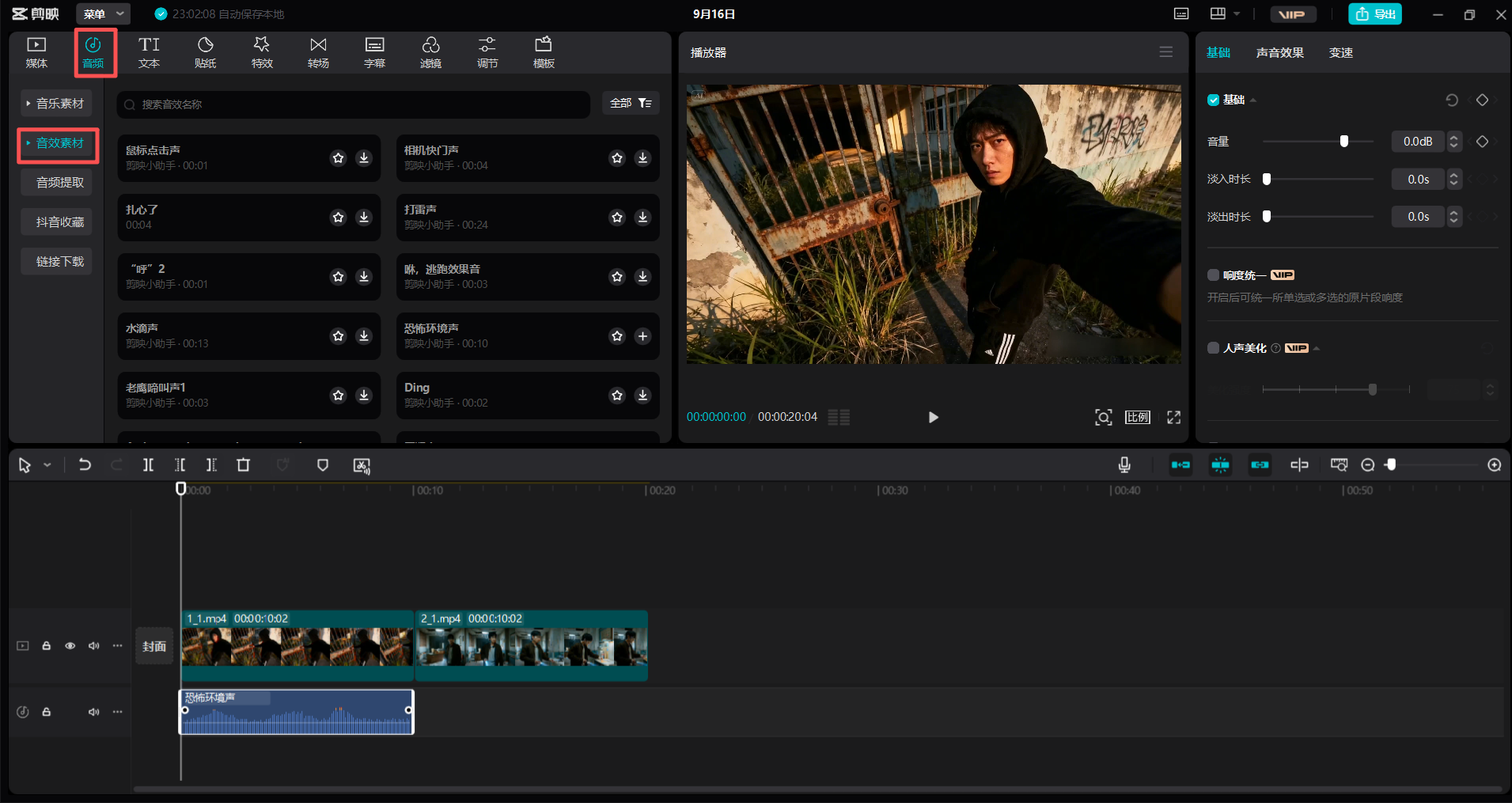The image size is (1512, 803).
Task: Open the 贴纸 stickers panel
Action: point(205,52)
